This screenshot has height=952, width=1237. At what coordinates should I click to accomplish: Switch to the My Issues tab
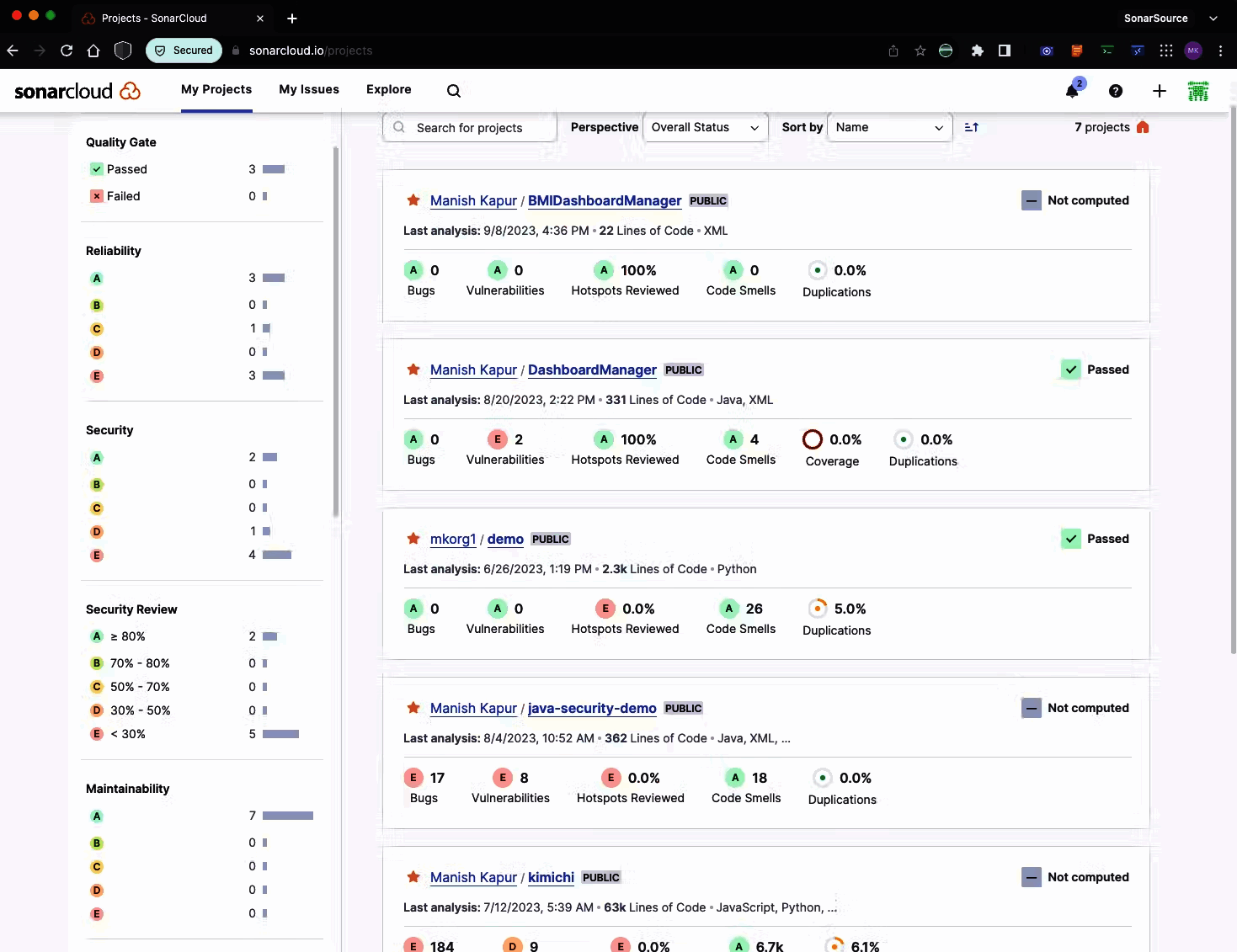(308, 89)
